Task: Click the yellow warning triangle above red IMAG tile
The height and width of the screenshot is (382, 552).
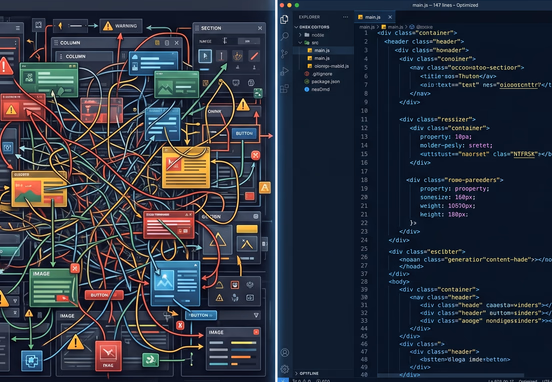Action: click(75, 342)
